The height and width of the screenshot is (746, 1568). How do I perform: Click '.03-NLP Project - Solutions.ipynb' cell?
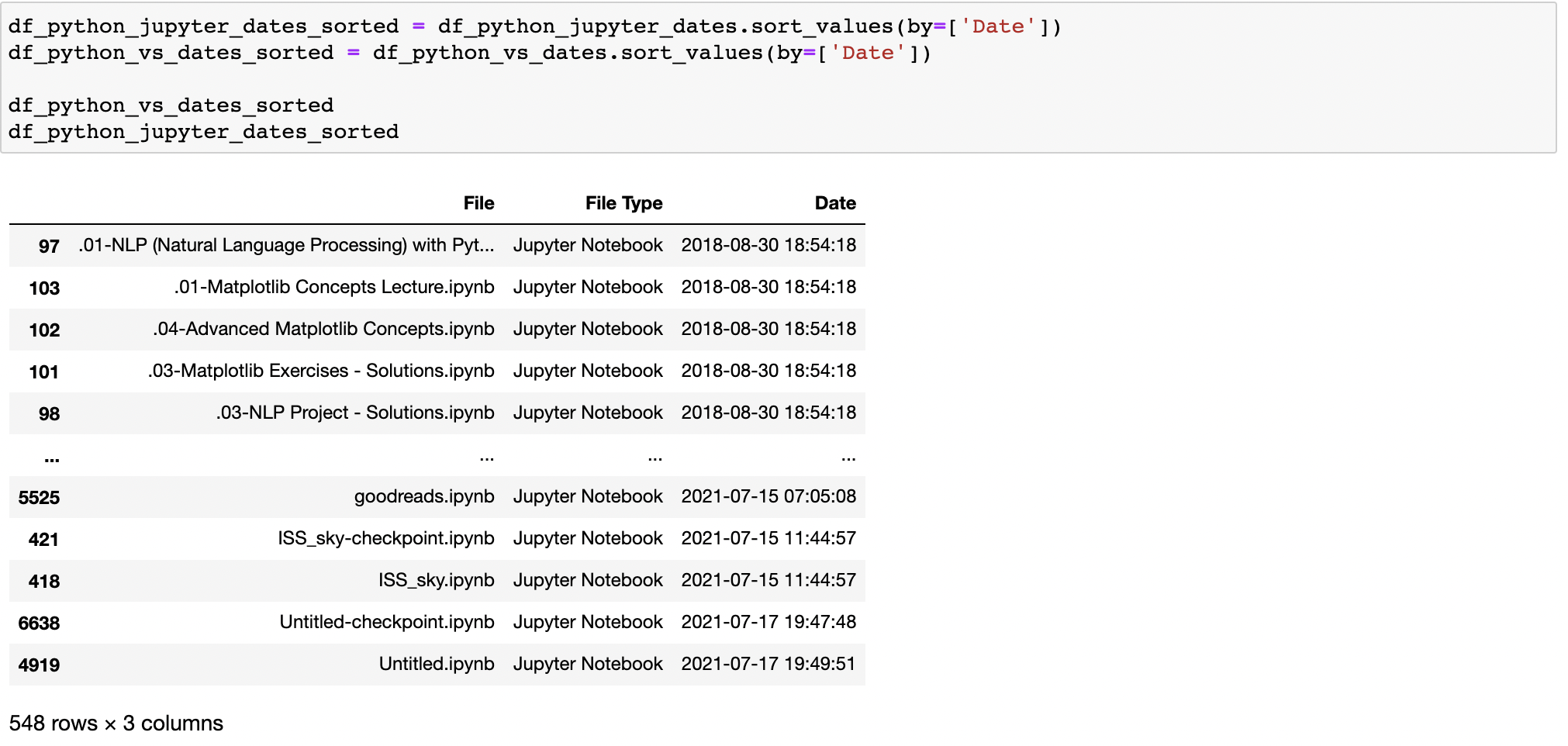[355, 413]
